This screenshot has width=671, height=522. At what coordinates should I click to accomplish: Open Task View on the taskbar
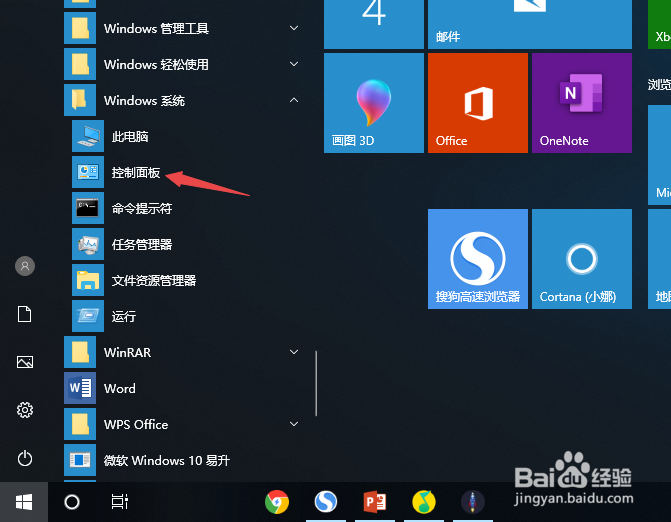[120, 502]
